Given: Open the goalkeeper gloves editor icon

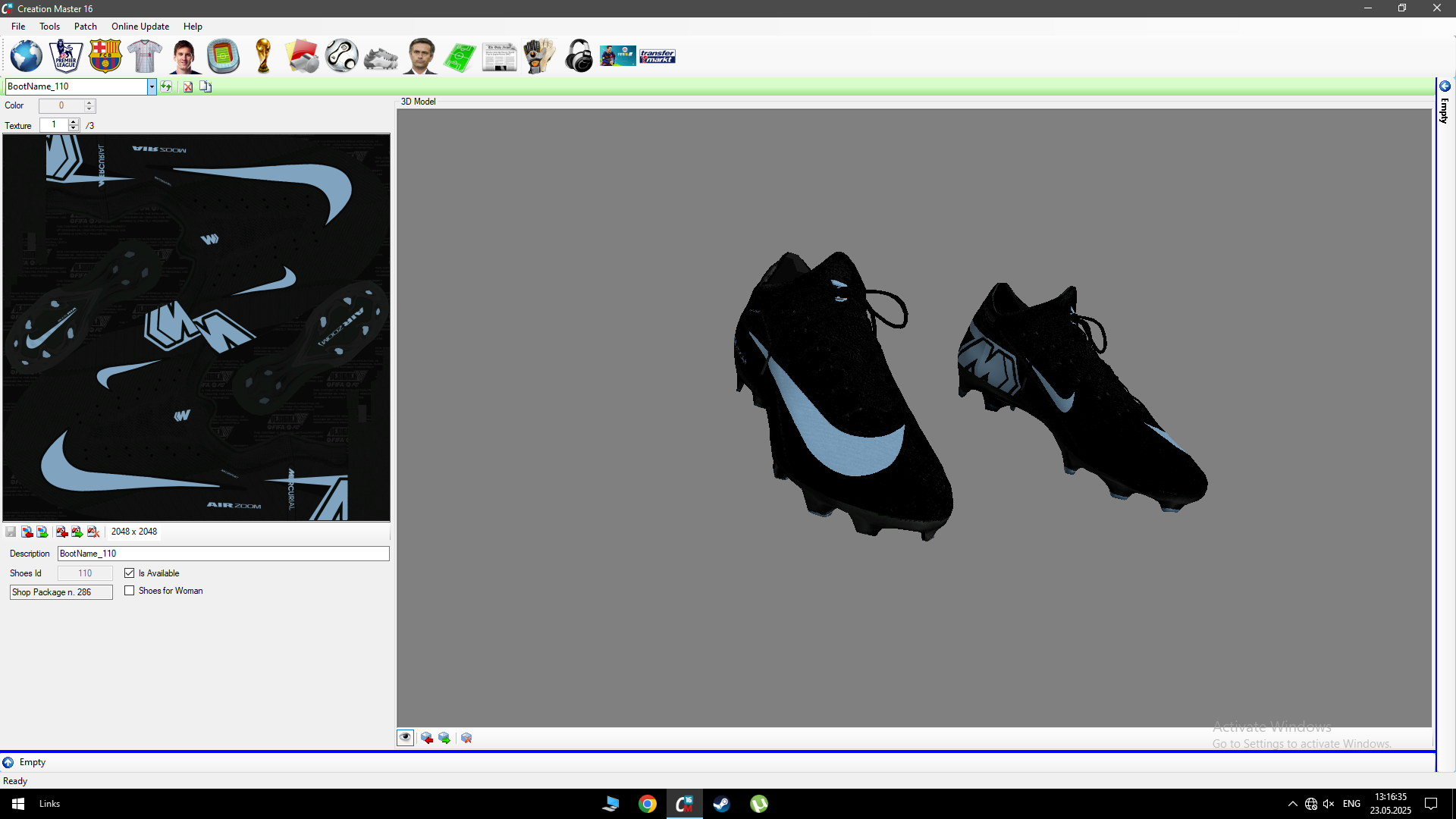Looking at the screenshot, I should pos(539,56).
